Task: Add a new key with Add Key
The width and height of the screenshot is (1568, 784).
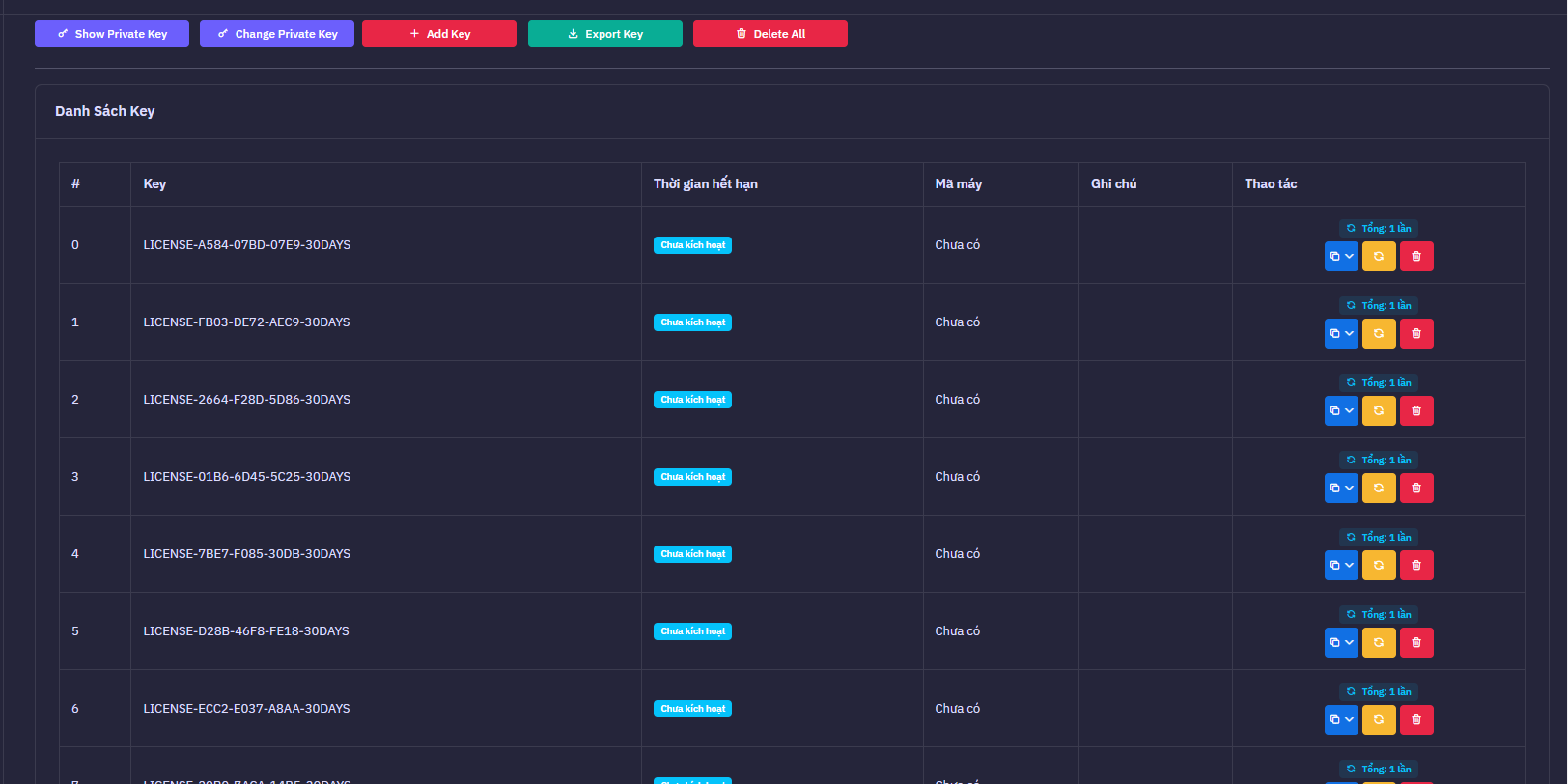Action: [x=439, y=34]
